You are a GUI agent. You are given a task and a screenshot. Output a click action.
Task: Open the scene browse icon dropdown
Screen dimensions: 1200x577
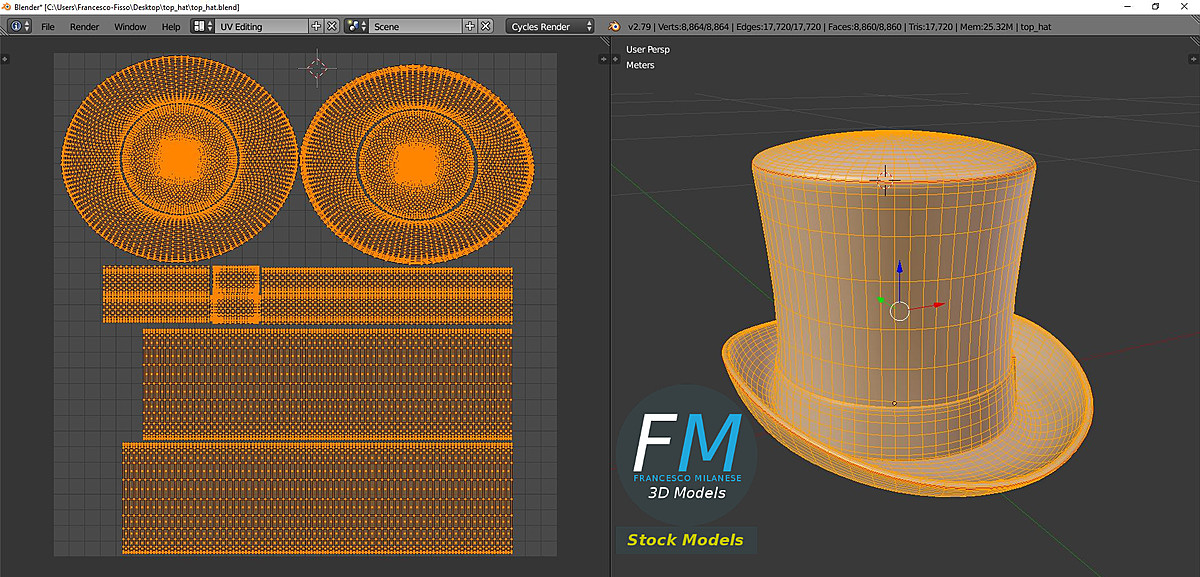pyautogui.click(x=355, y=27)
